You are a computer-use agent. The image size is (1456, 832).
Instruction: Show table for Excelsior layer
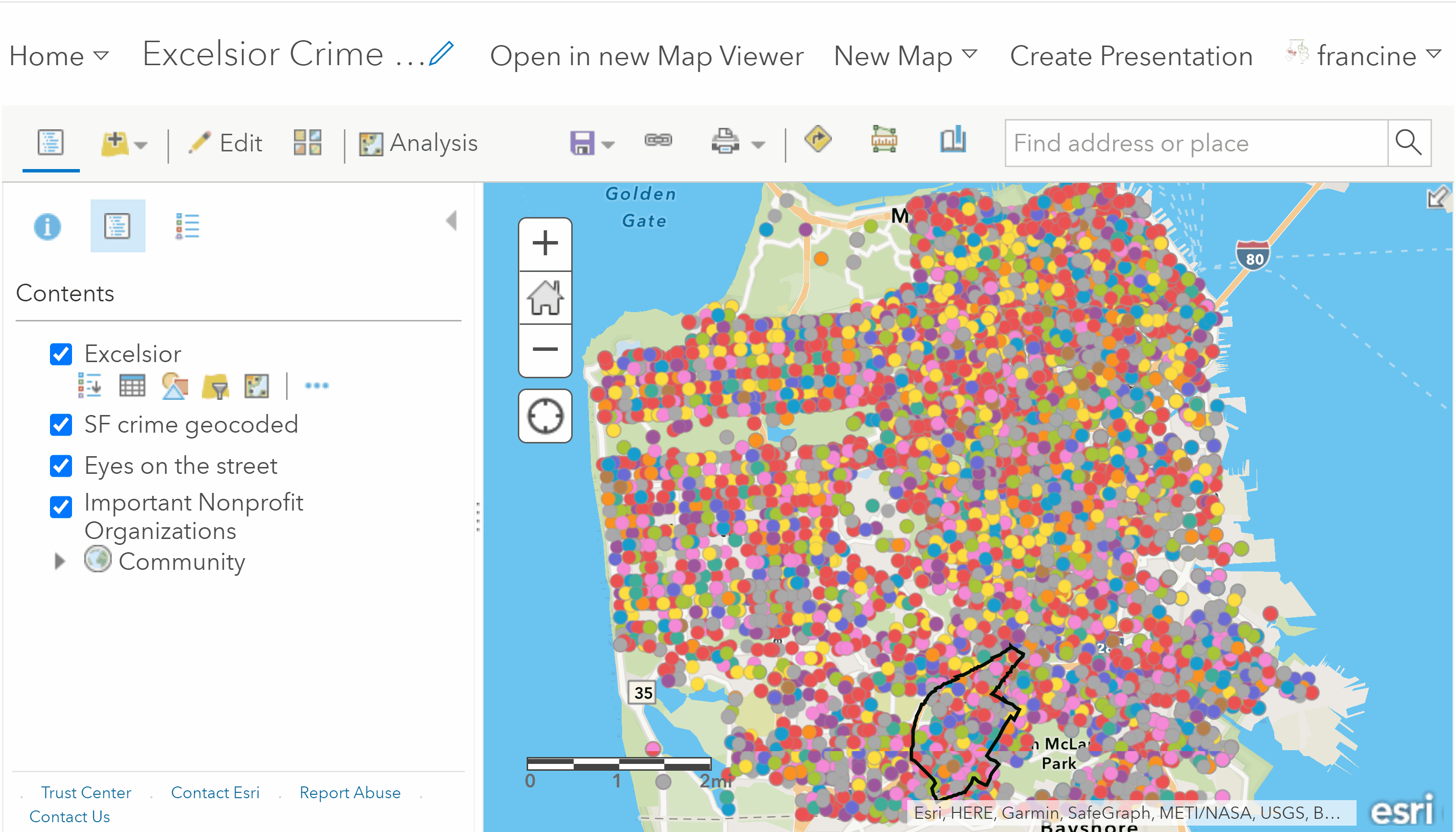(132, 386)
